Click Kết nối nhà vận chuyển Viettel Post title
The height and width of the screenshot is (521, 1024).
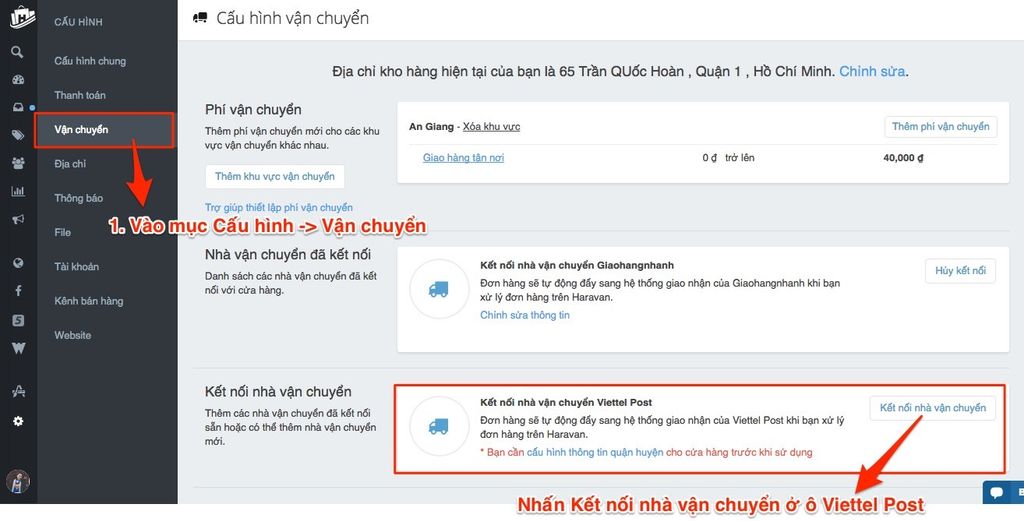point(566,403)
